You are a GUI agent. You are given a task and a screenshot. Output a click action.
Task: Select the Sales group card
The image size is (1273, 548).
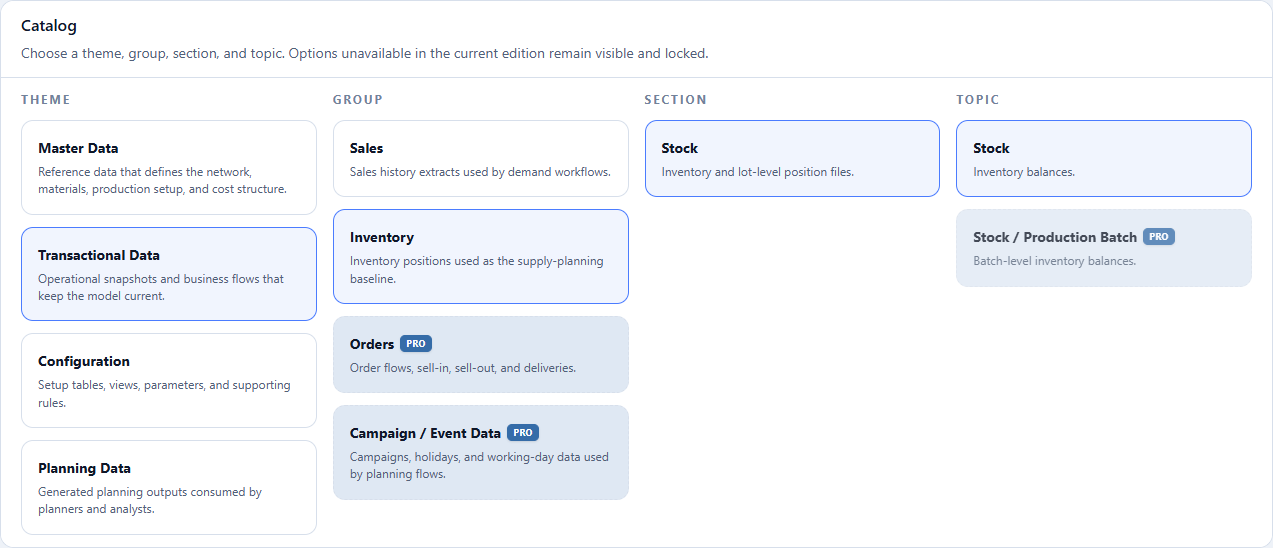point(481,159)
